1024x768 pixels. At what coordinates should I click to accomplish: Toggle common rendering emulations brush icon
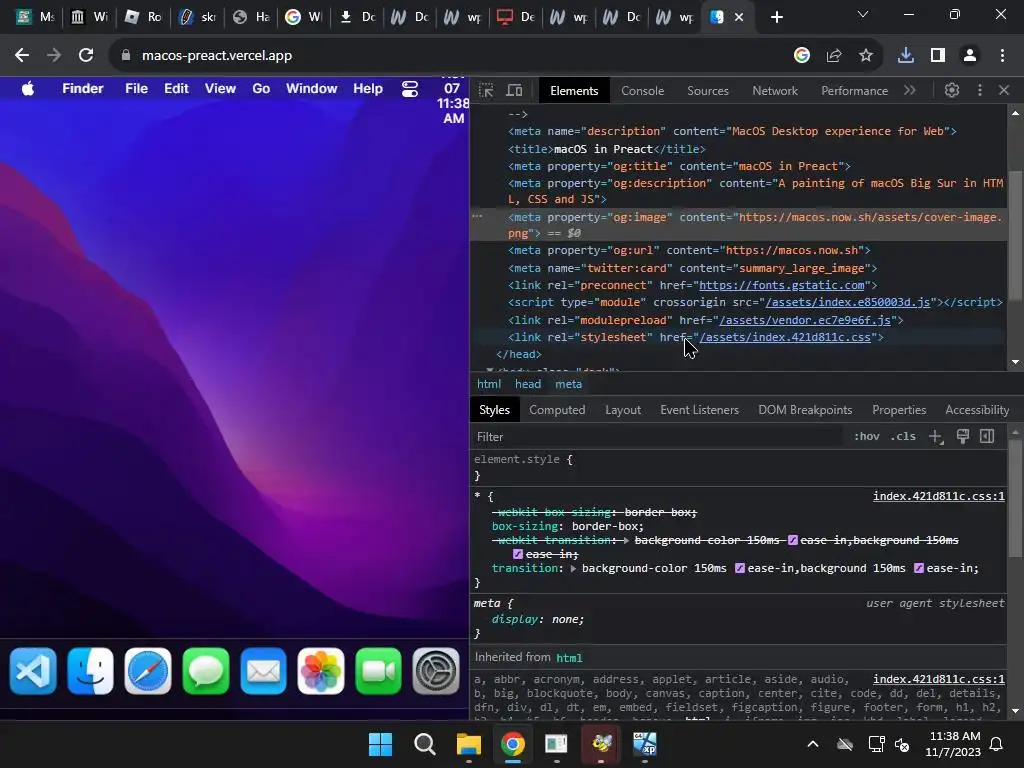point(963,436)
